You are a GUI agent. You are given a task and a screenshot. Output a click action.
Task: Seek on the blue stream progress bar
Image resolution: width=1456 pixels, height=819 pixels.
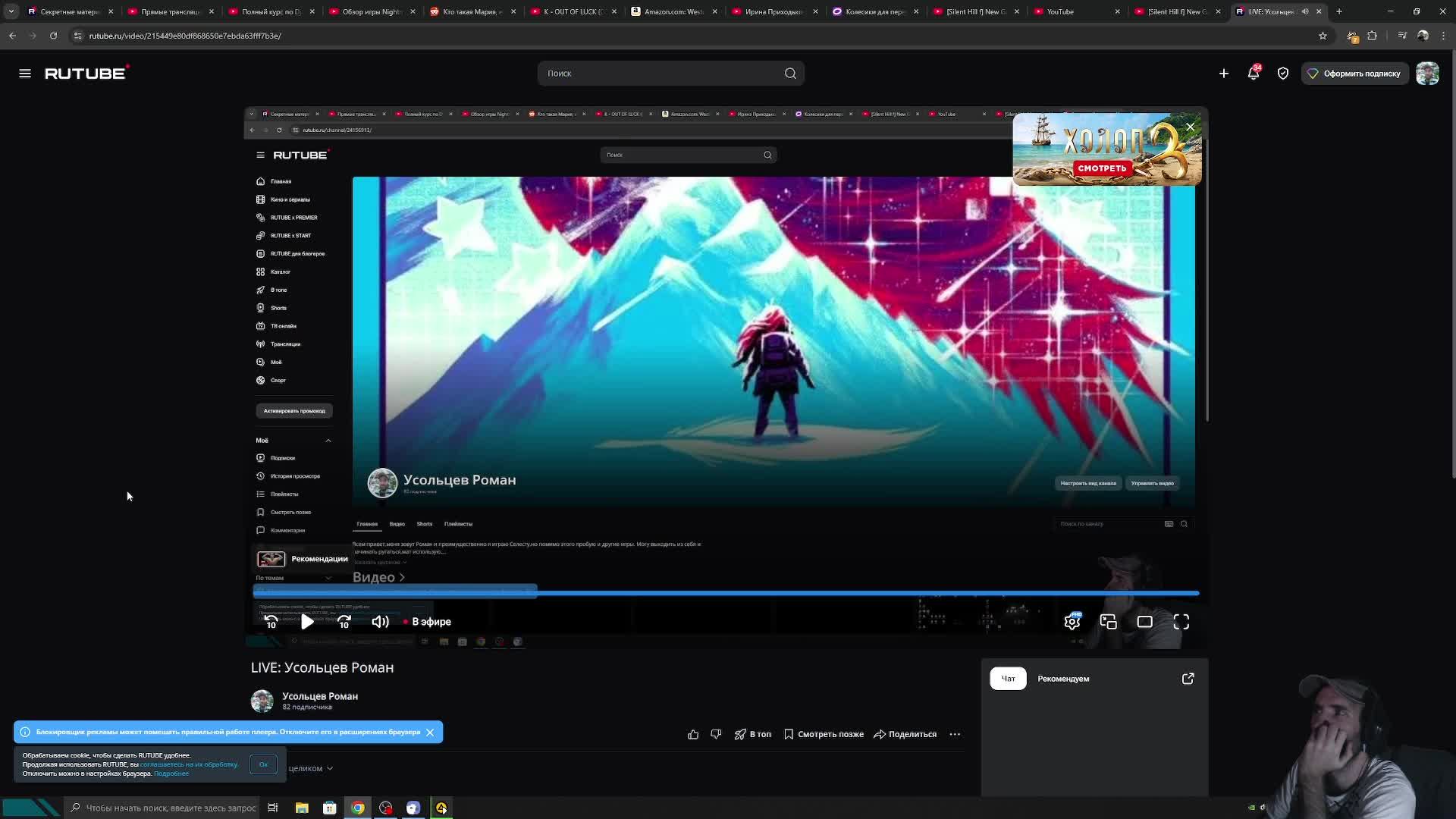coord(726,593)
